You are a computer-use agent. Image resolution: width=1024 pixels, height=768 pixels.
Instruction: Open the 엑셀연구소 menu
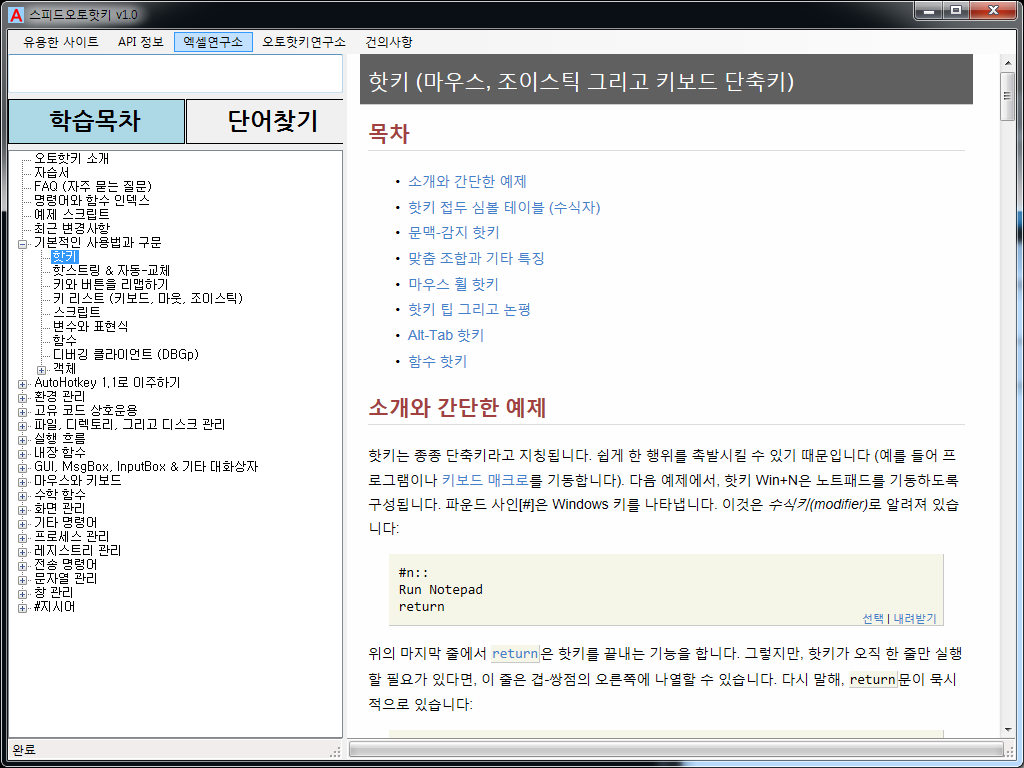pyautogui.click(x=214, y=42)
